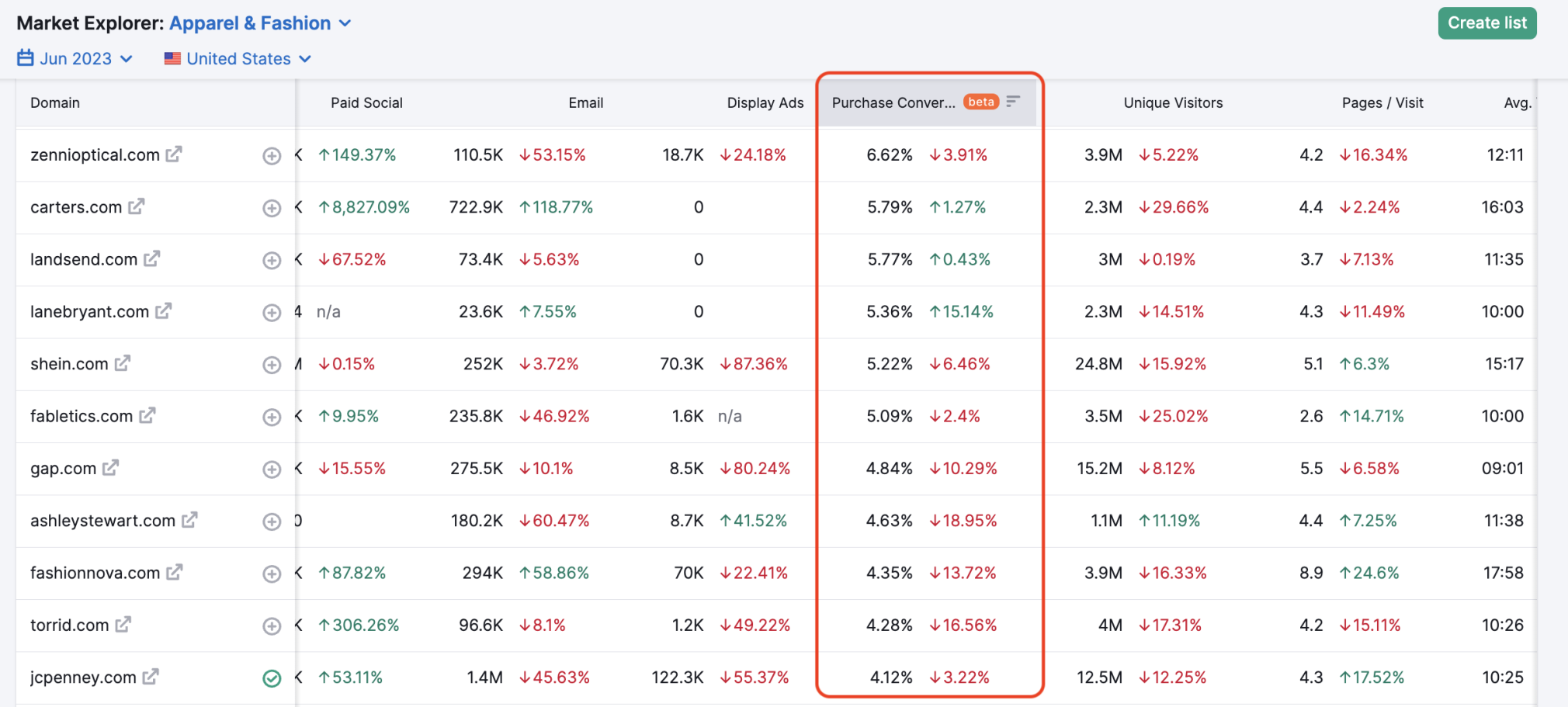Open external link icon for torrid.com
This screenshot has height=707, width=1568.
(x=123, y=623)
